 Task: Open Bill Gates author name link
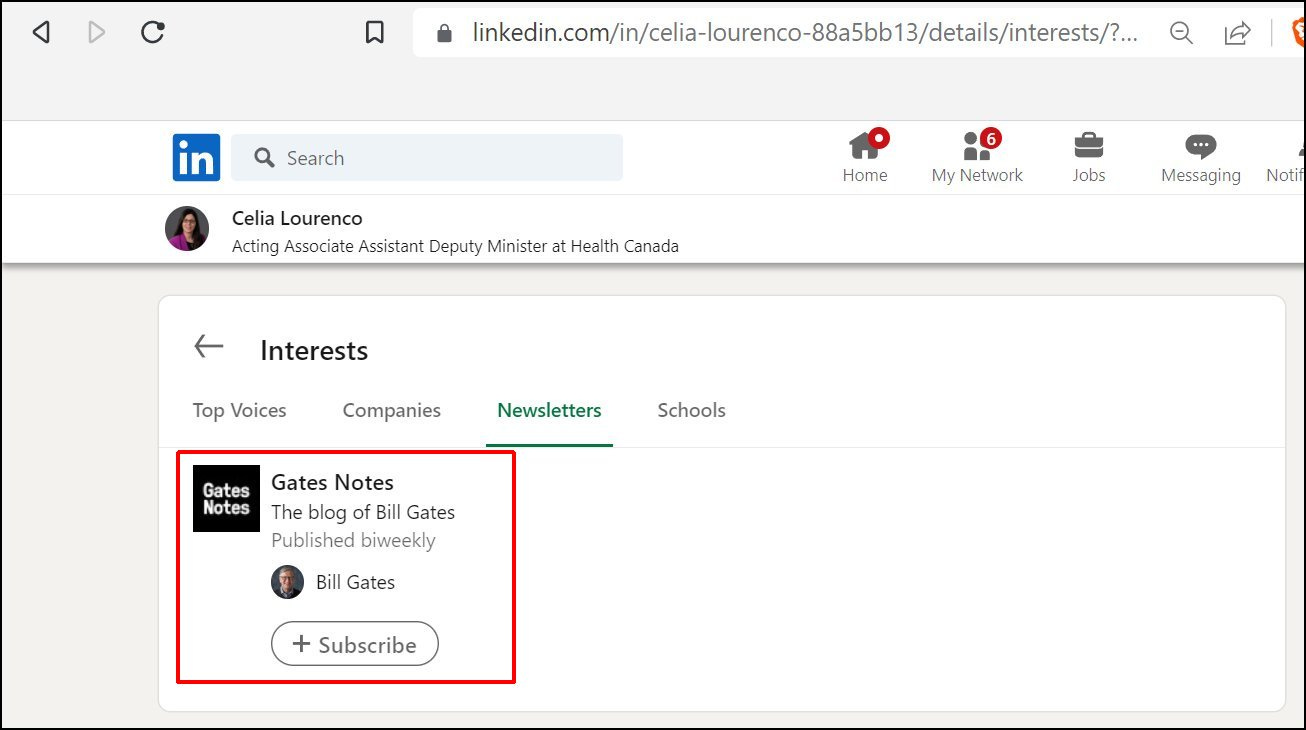click(x=355, y=582)
